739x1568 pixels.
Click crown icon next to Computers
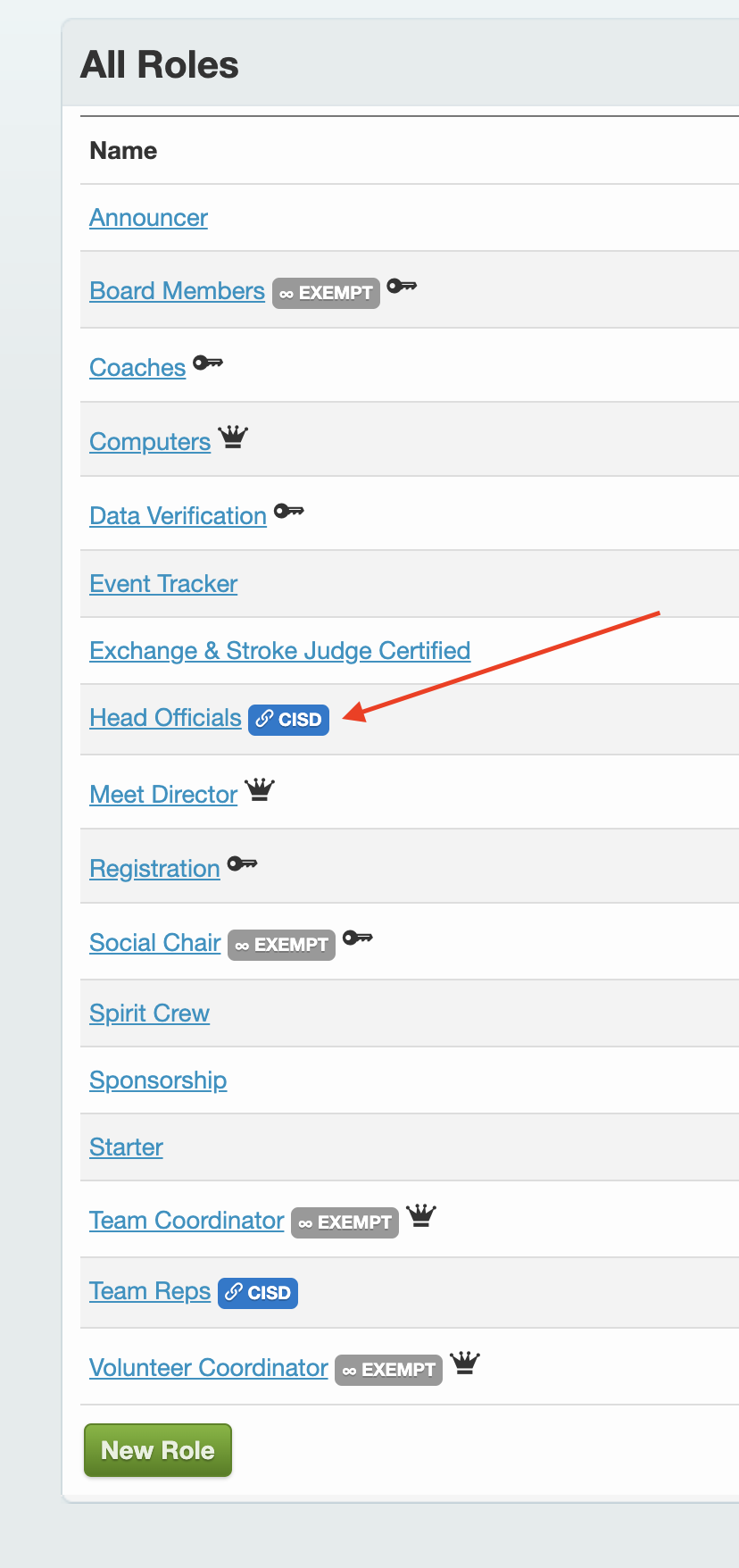coord(233,438)
